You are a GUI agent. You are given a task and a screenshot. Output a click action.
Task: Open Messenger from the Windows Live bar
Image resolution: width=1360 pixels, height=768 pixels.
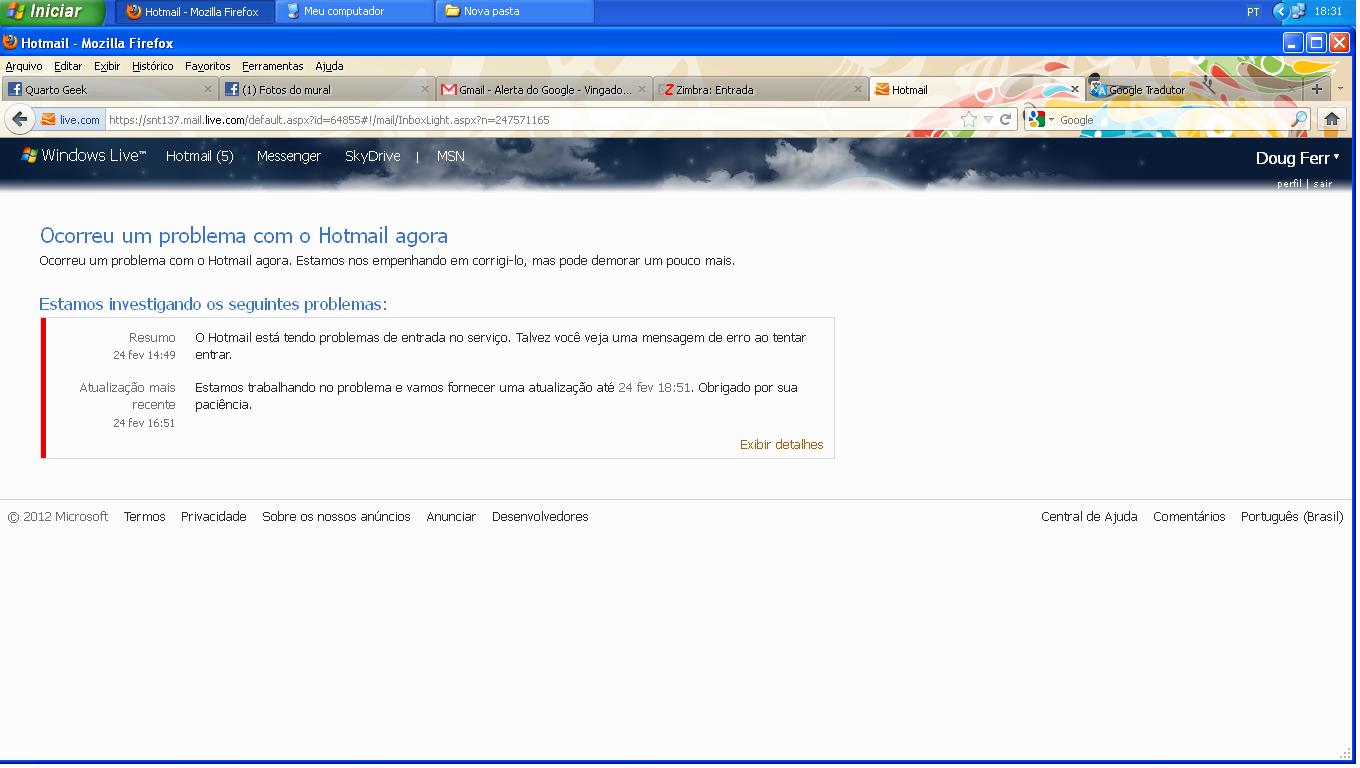pos(289,156)
